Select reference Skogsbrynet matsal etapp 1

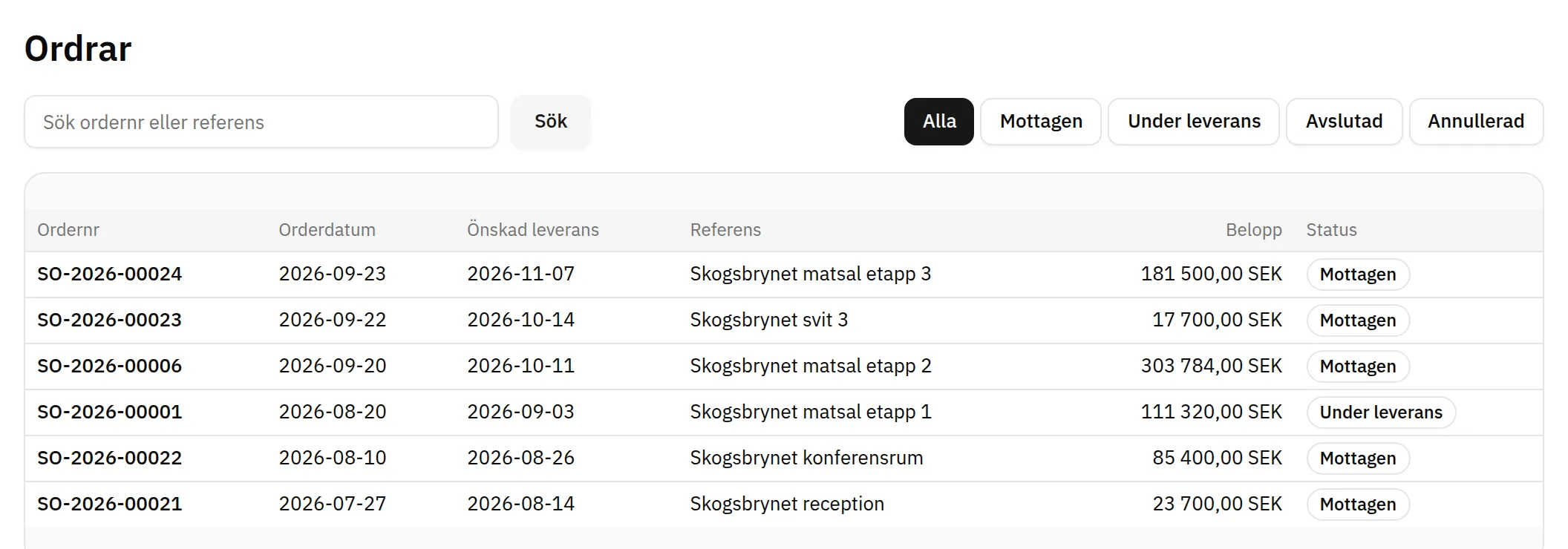[x=811, y=412]
